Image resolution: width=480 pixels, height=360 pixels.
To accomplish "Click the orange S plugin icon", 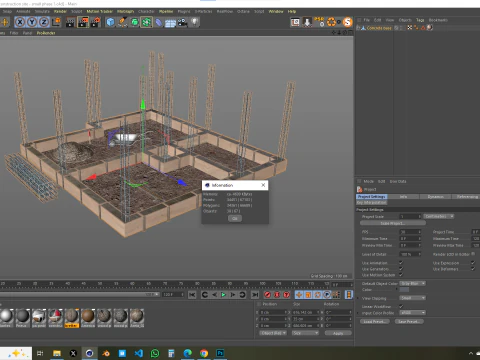I will click(348, 22).
